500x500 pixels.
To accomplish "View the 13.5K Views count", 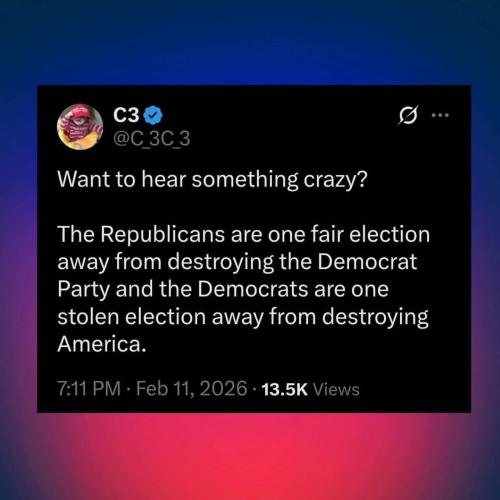I will [x=311, y=389].
